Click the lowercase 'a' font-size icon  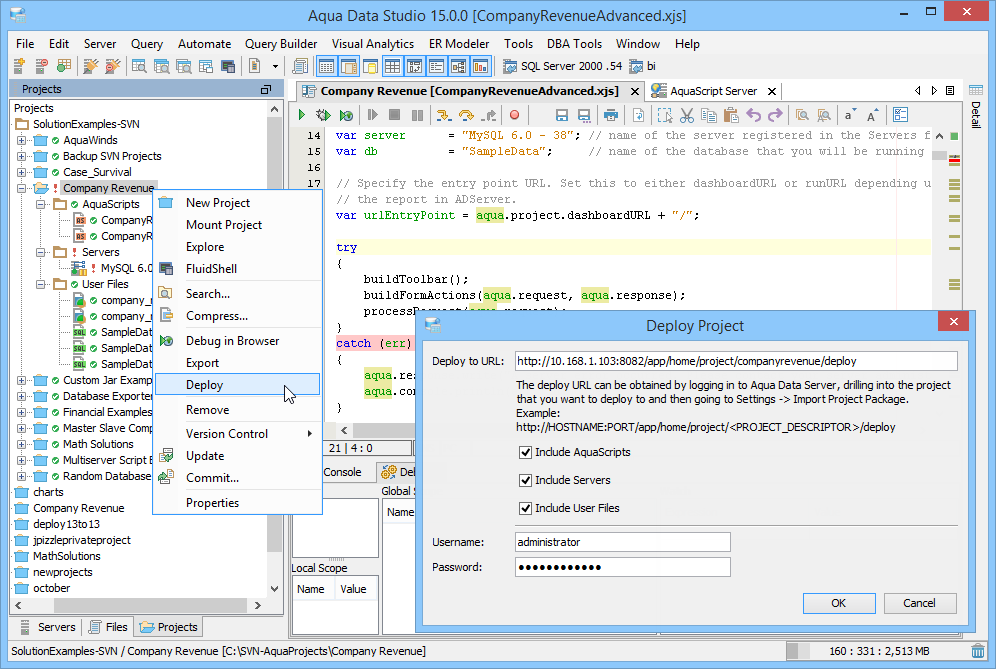click(x=850, y=115)
